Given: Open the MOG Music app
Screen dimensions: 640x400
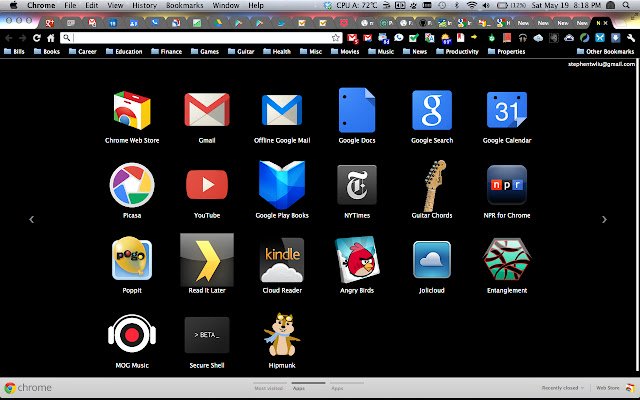Looking at the screenshot, I should pos(132,333).
